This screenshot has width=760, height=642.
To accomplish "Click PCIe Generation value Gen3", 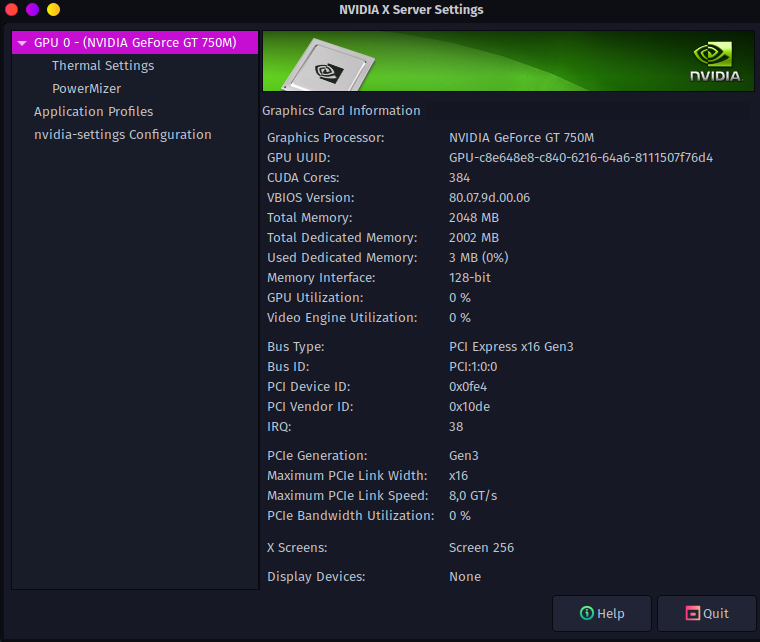I will point(463,456).
